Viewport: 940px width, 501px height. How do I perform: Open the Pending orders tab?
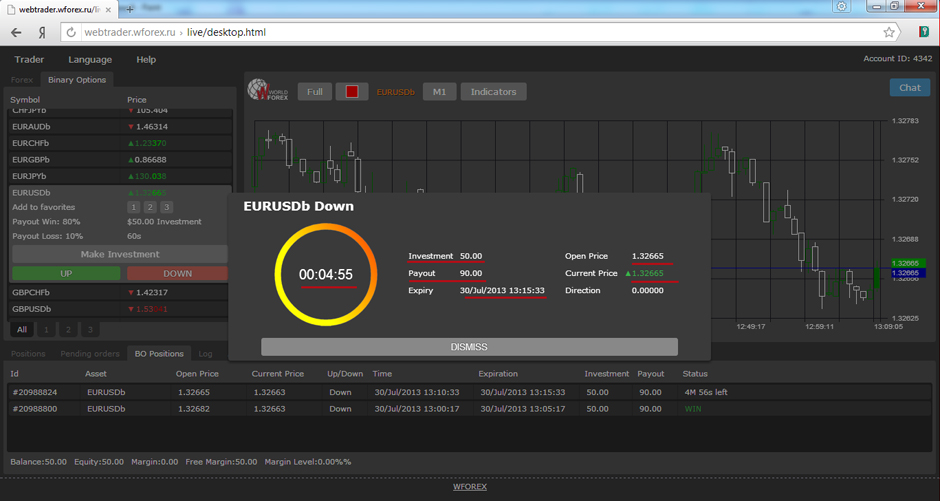click(x=90, y=354)
